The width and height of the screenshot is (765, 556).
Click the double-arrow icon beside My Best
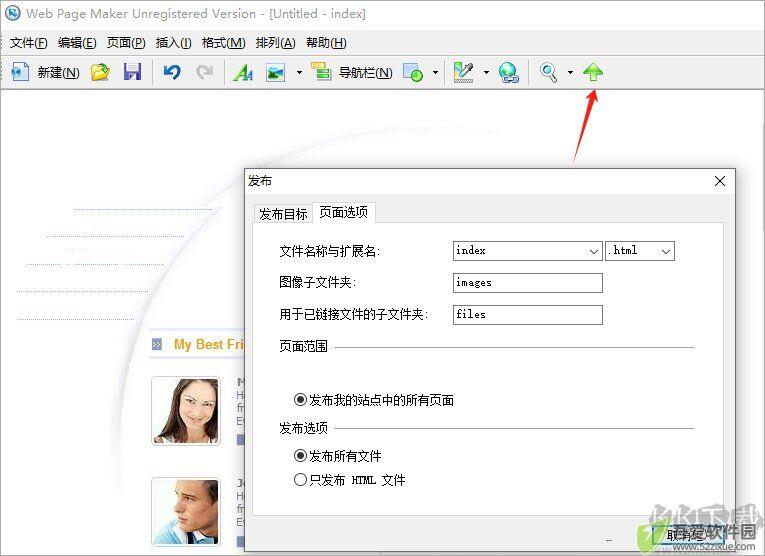[157, 344]
